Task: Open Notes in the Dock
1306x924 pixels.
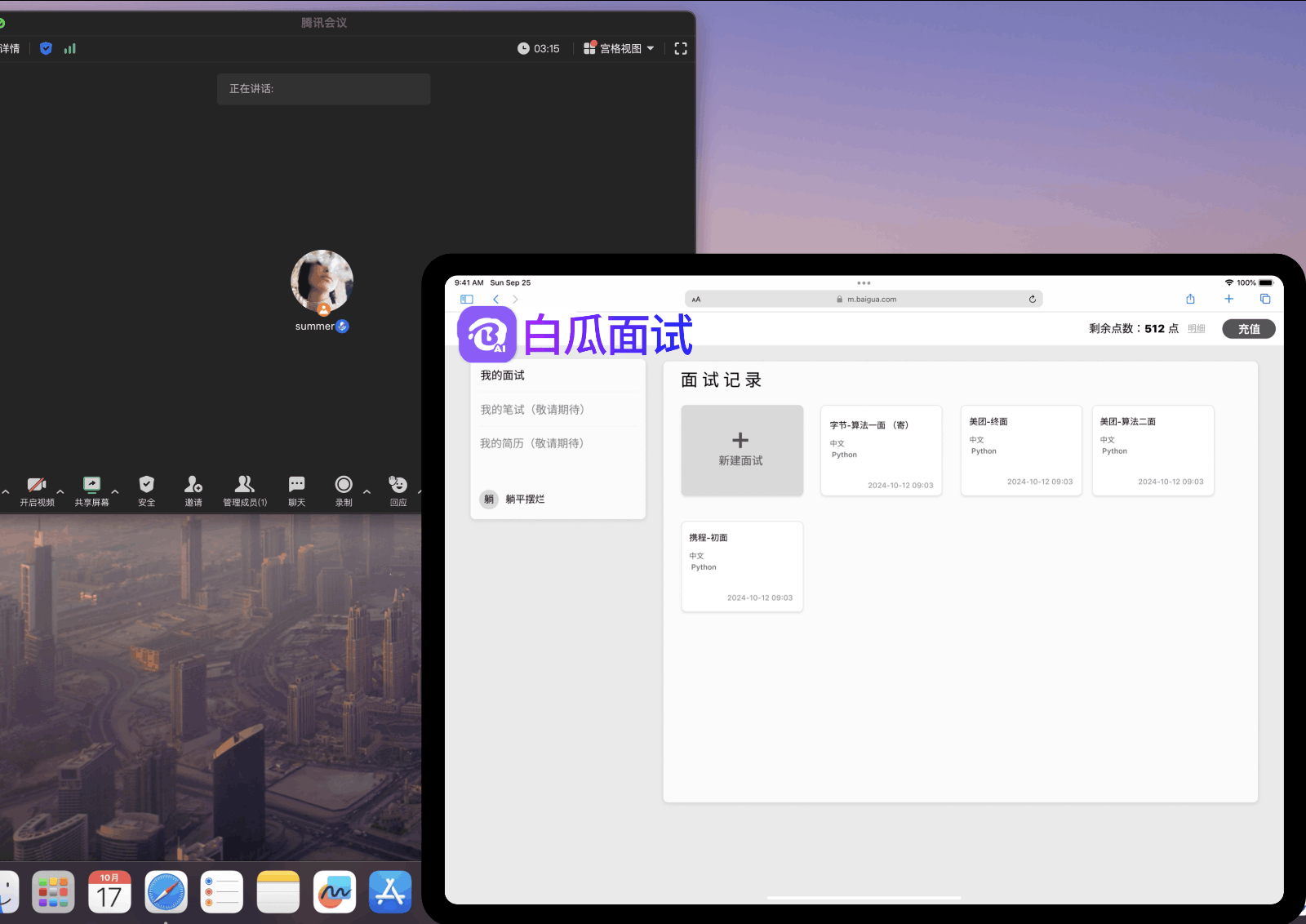Action: pyautogui.click(x=278, y=891)
